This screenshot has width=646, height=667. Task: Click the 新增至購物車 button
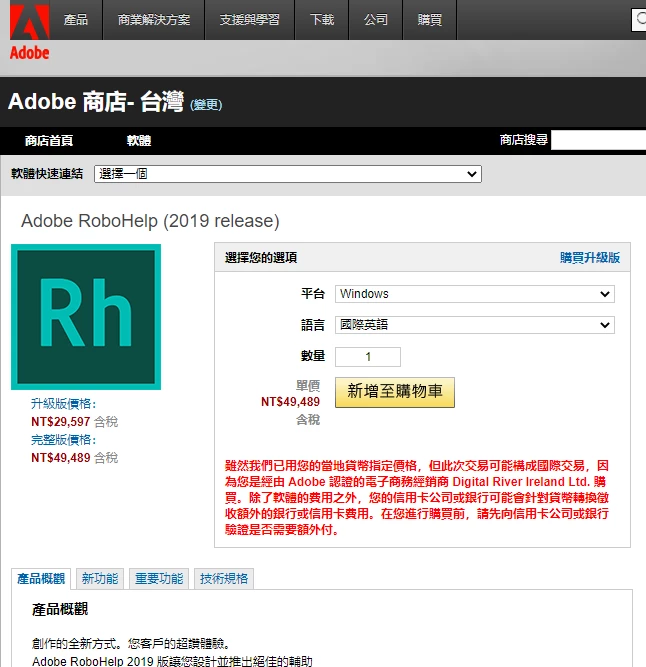tap(395, 392)
